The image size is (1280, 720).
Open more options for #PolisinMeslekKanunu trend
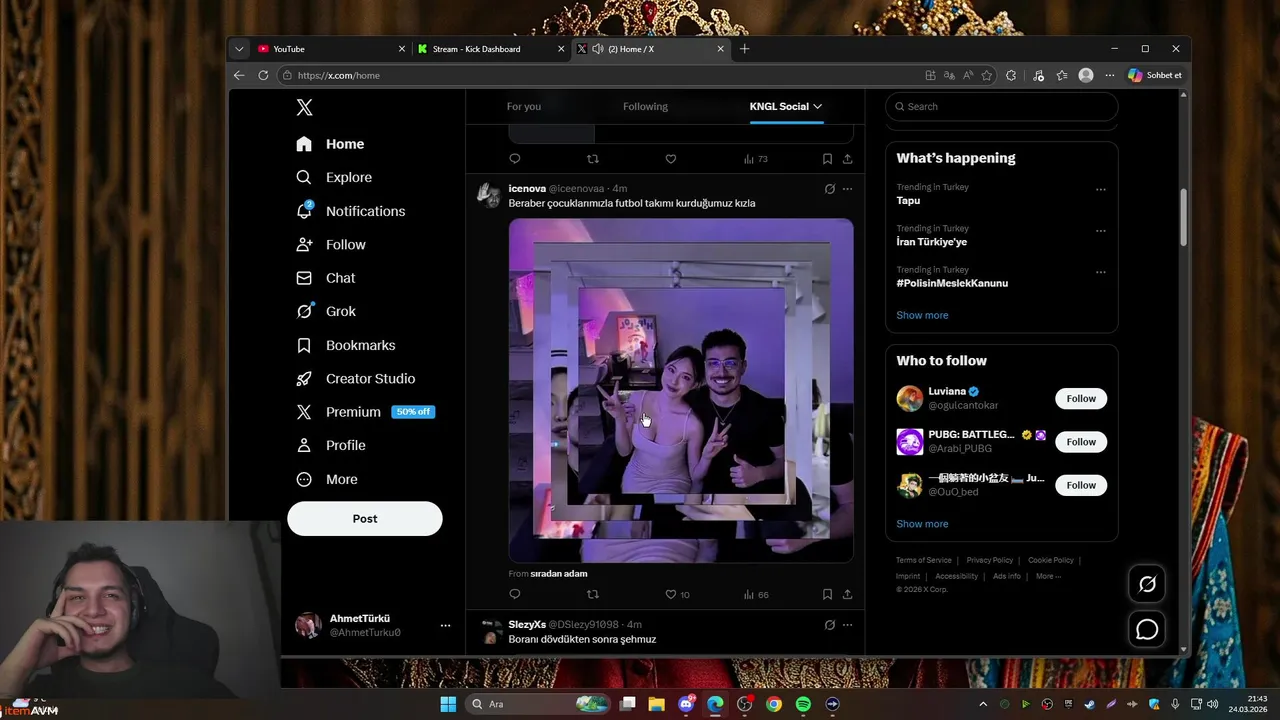click(x=1100, y=272)
